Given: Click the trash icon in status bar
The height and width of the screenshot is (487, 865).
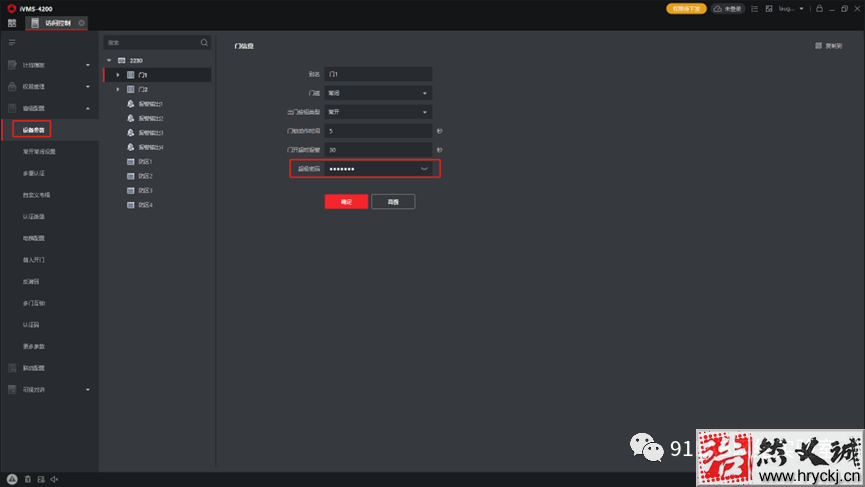Looking at the screenshot, I should point(28,479).
